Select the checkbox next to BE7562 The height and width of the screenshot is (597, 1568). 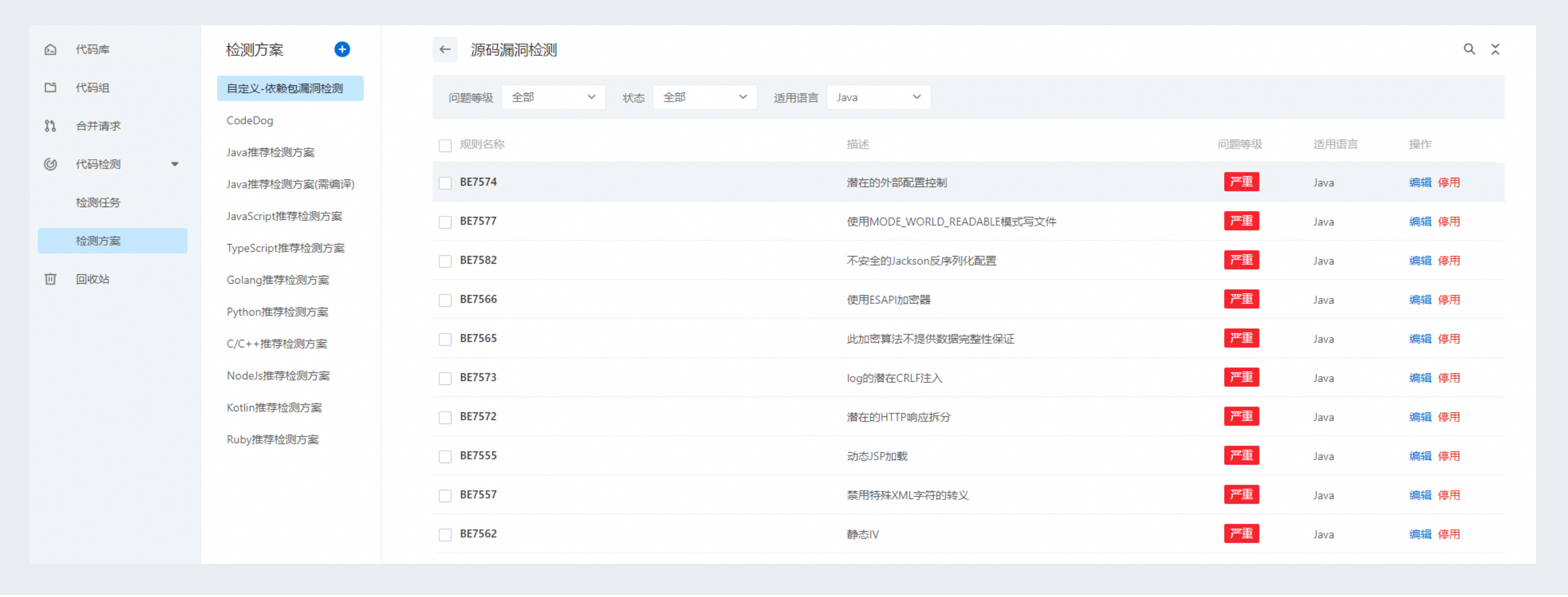click(x=445, y=534)
